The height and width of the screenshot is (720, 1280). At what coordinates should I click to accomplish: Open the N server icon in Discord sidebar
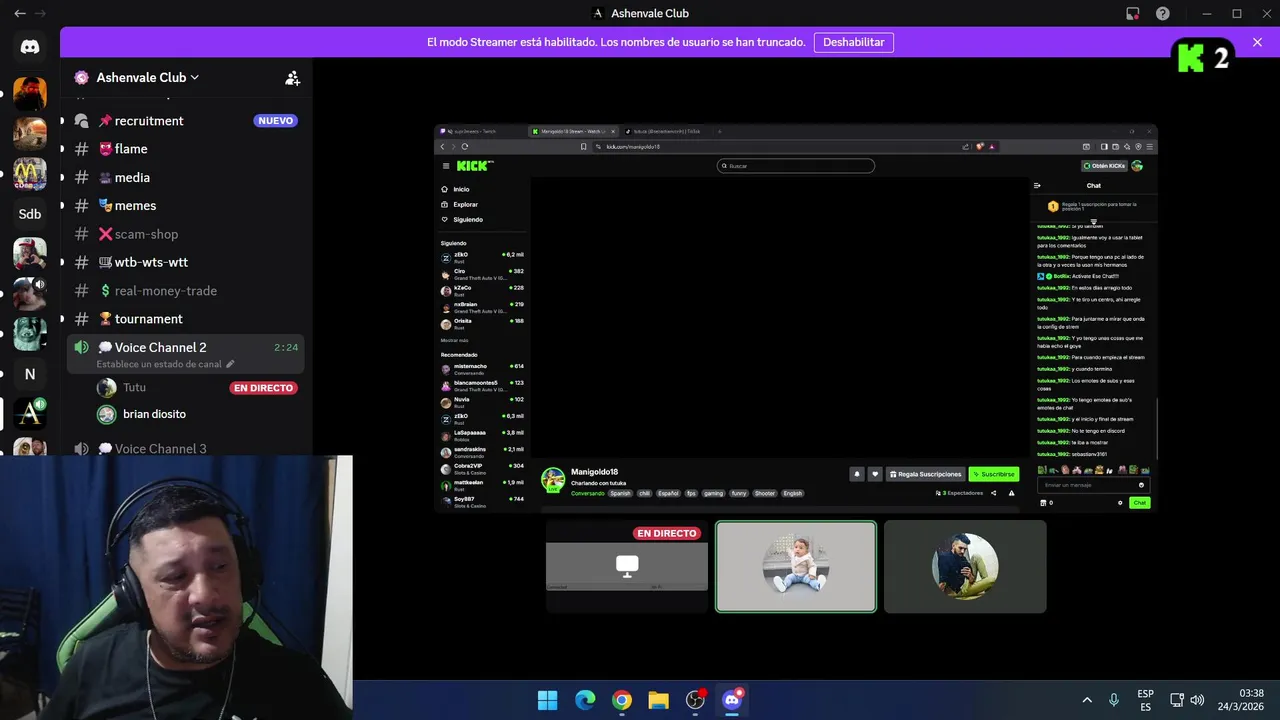pyautogui.click(x=30, y=374)
